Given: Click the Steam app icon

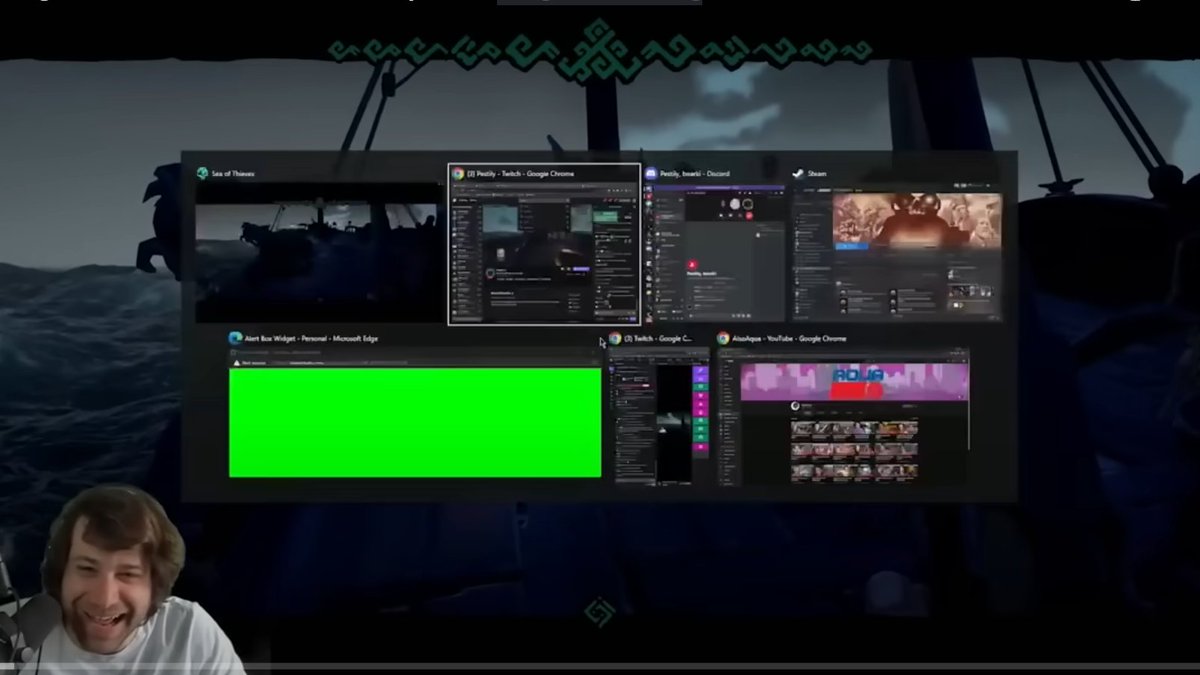Looking at the screenshot, I should coord(798,173).
